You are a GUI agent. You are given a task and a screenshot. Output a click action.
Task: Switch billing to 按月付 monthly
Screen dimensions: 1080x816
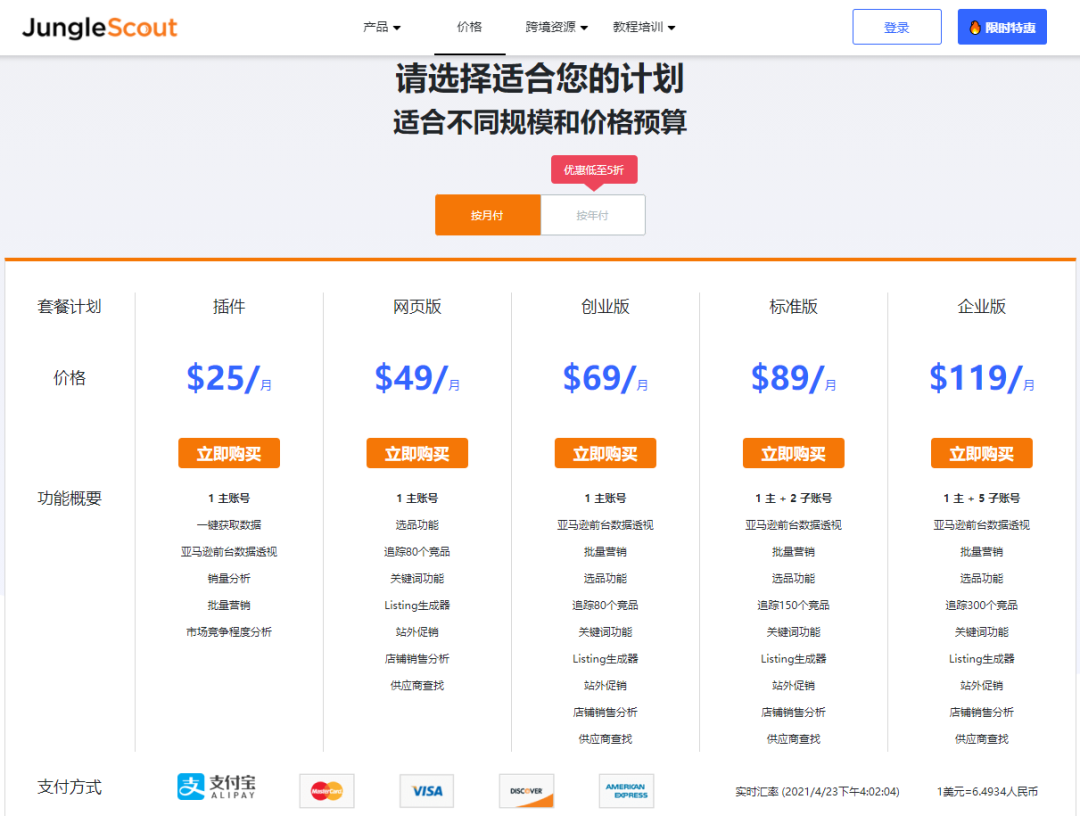(x=488, y=214)
